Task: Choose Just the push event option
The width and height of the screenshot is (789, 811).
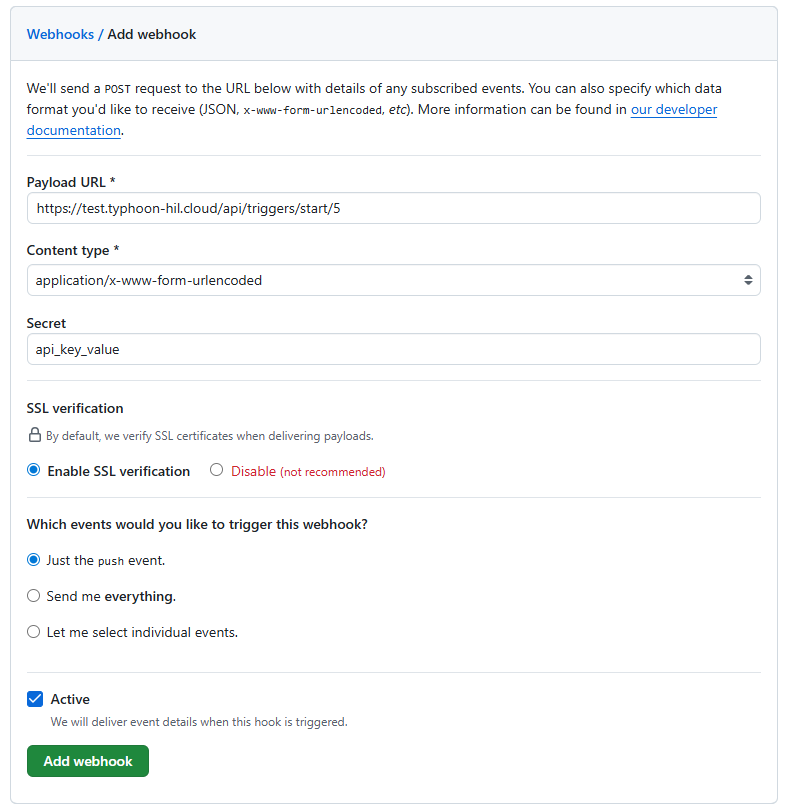Action: 34,560
